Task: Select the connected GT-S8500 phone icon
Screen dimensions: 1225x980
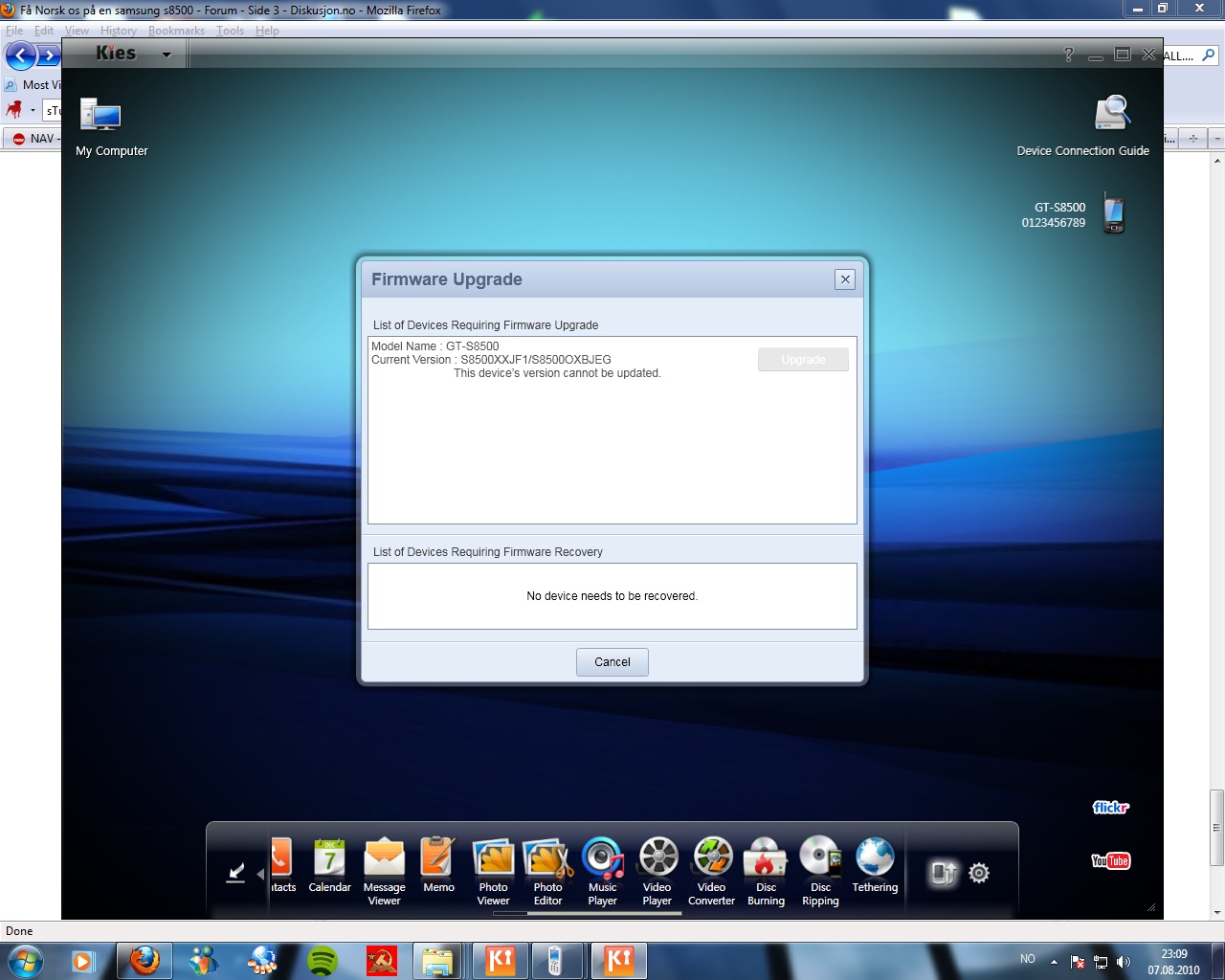Action: (x=1113, y=214)
